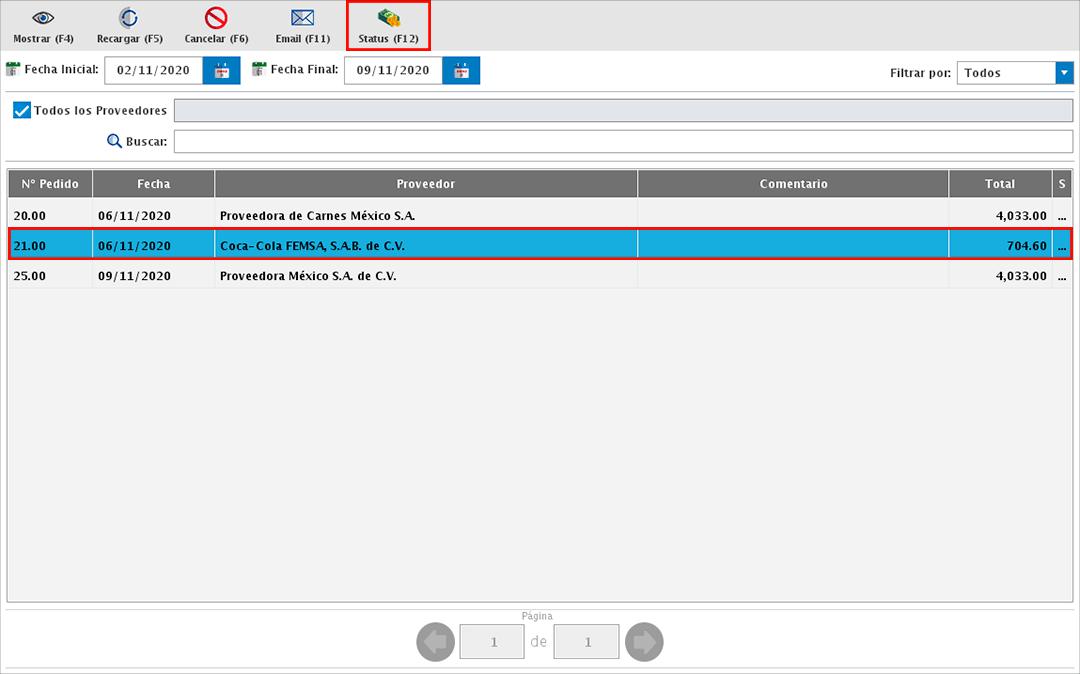Go to previous page arrow

[x=435, y=642]
